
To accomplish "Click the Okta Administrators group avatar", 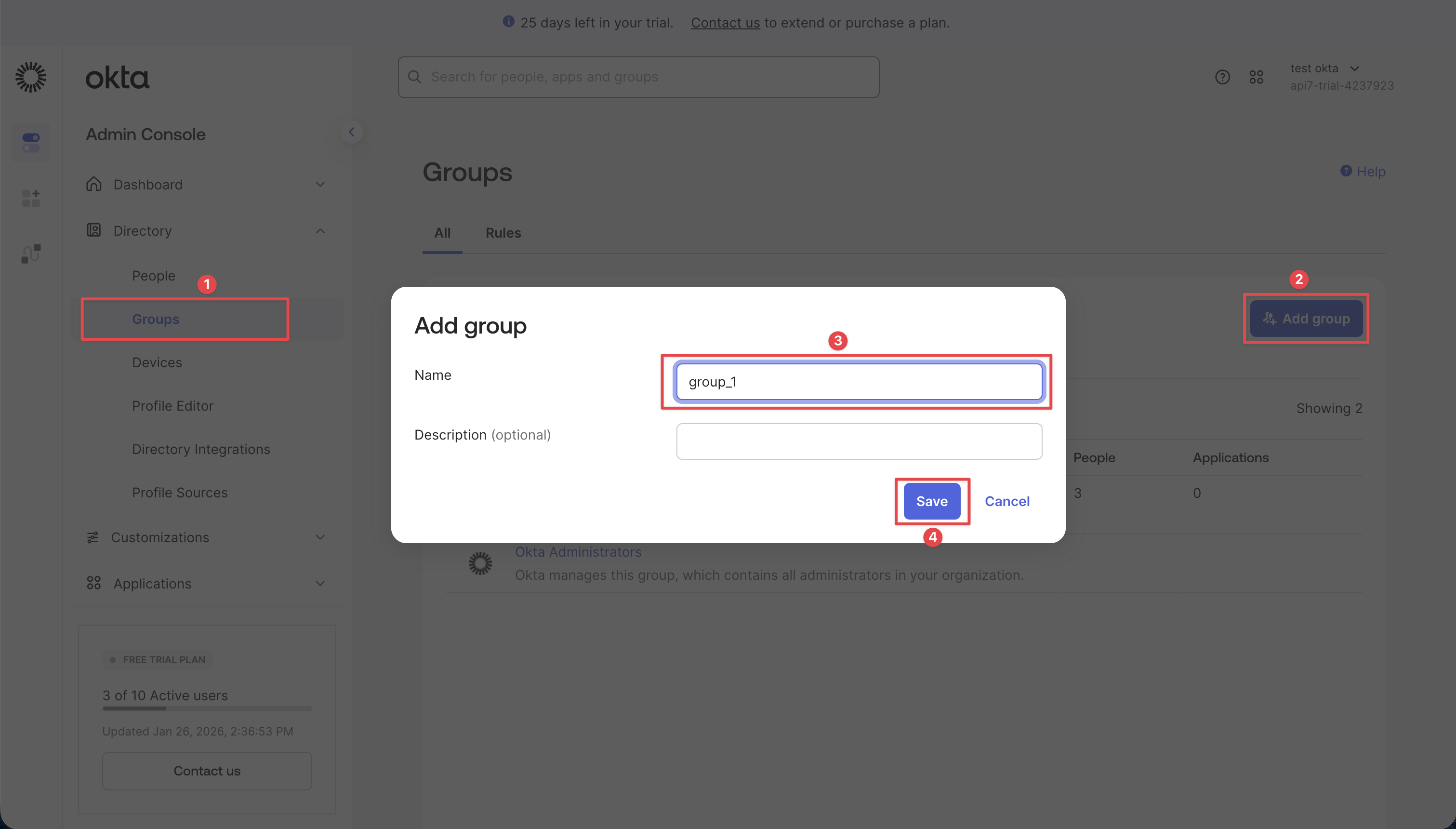I will point(480,562).
